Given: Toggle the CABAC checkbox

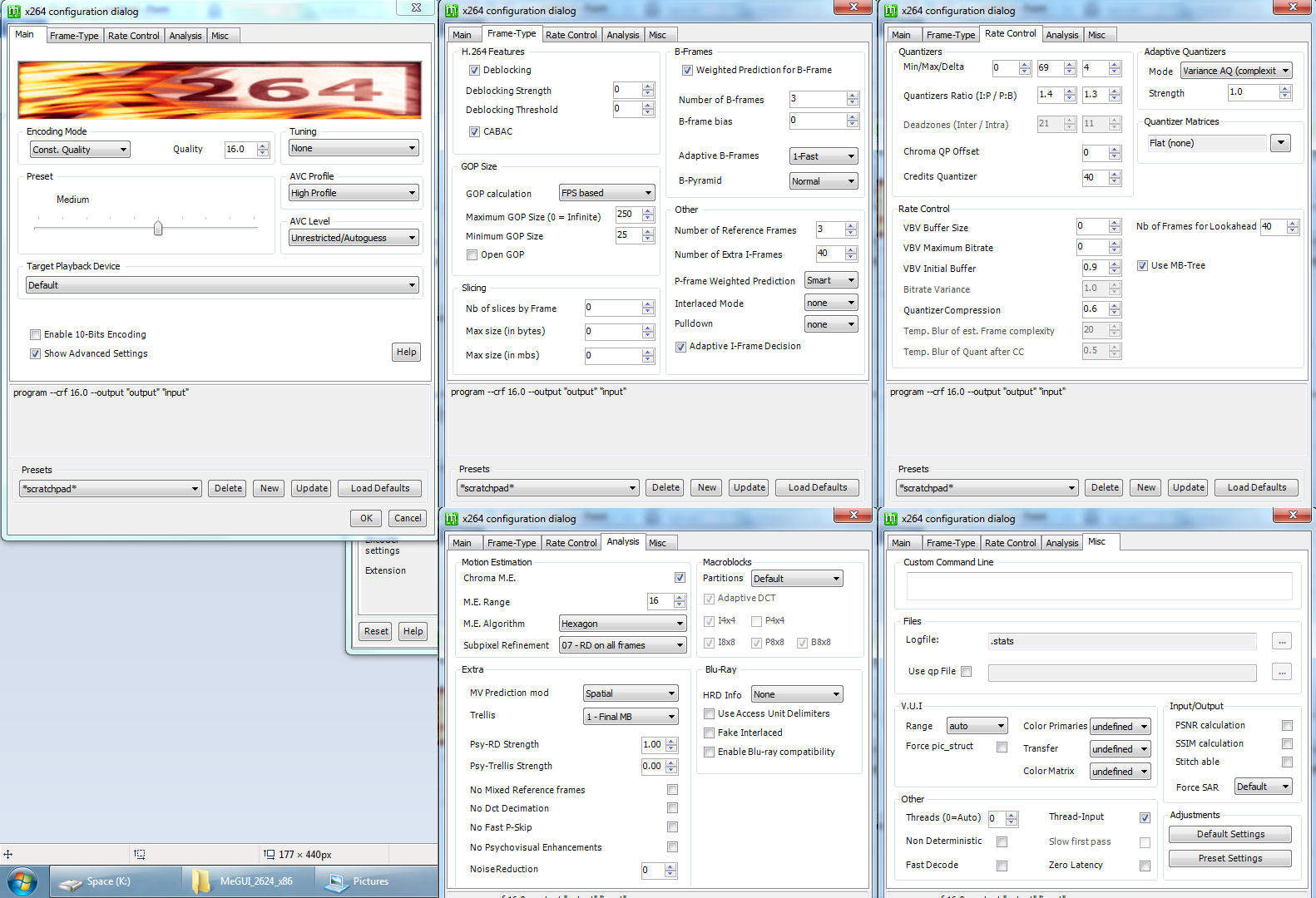Looking at the screenshot, I should point(474,131).
